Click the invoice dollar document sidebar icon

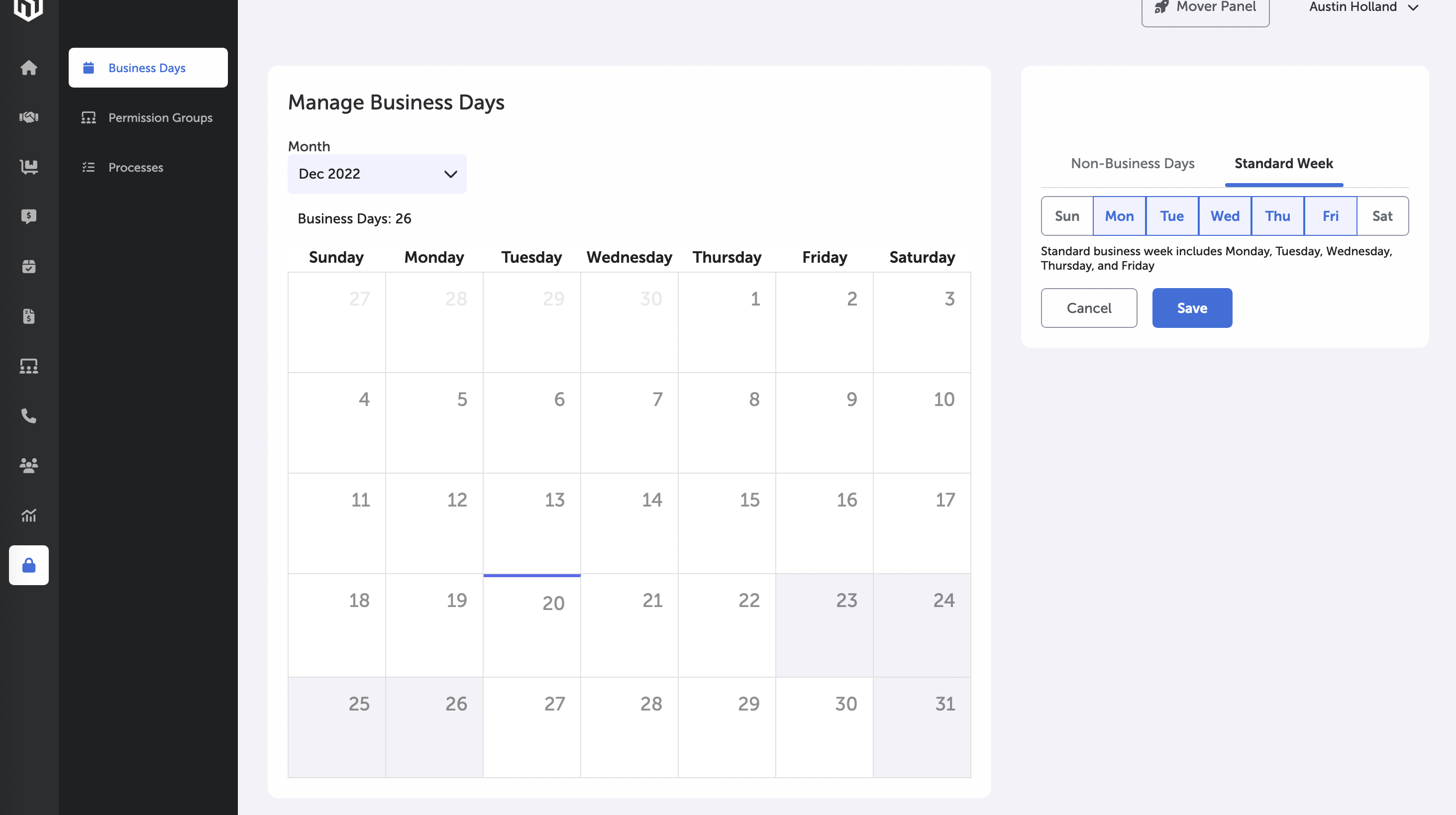(x=29, y=316)
